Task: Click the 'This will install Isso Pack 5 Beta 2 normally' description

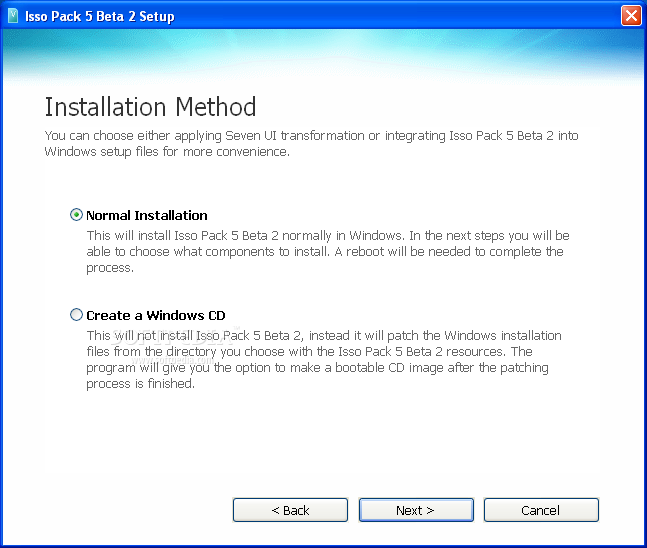Action: (328, 251)
